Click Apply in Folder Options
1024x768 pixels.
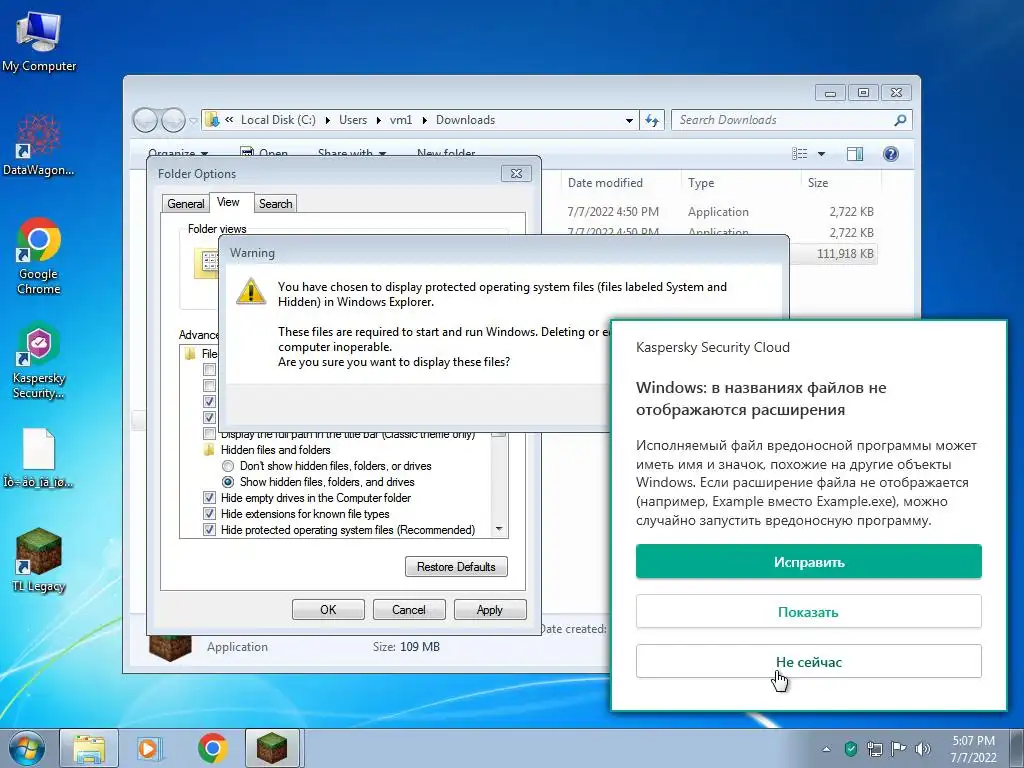[x=490, y=610]
